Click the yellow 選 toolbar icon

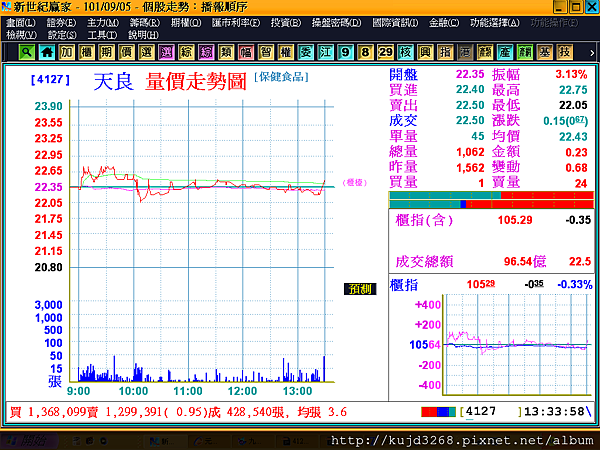(x=146, y=52)
